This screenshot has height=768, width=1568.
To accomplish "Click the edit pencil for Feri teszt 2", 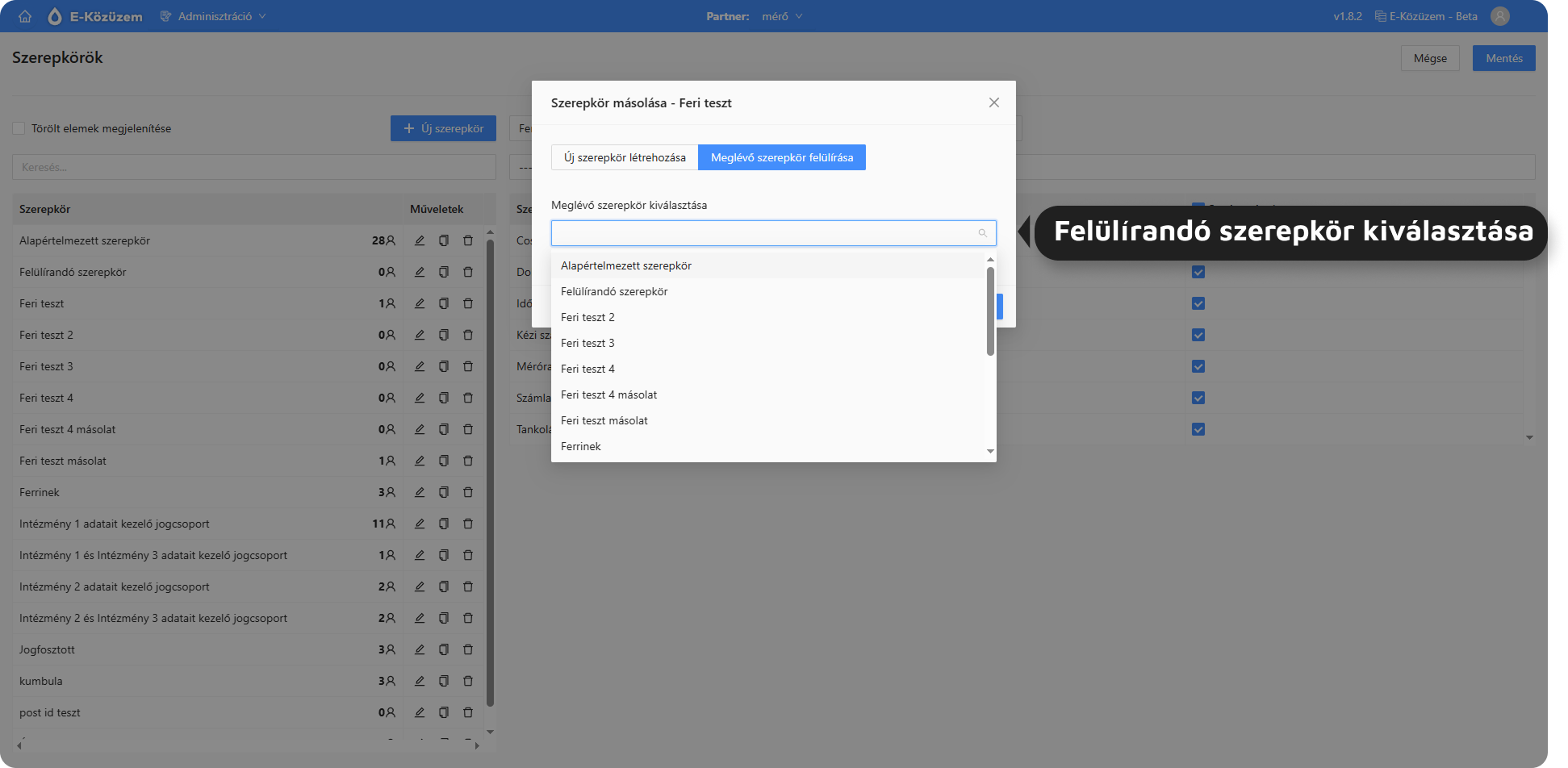I will point(420,335).
